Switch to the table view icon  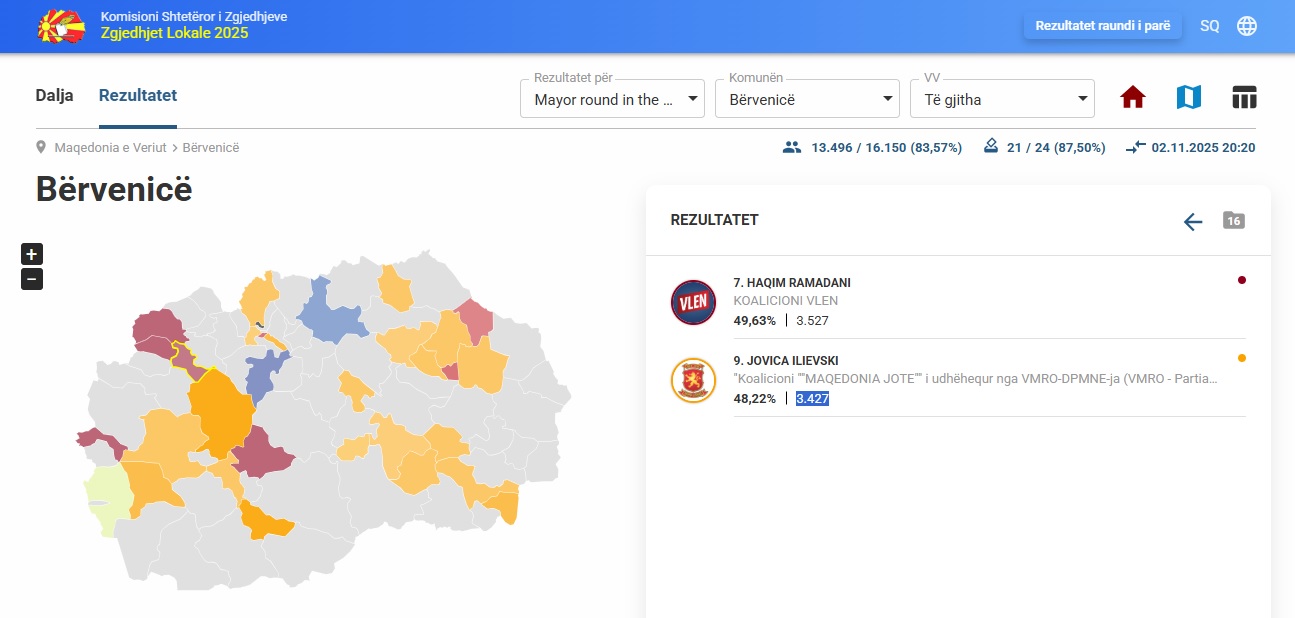(x=1244, y=97)
